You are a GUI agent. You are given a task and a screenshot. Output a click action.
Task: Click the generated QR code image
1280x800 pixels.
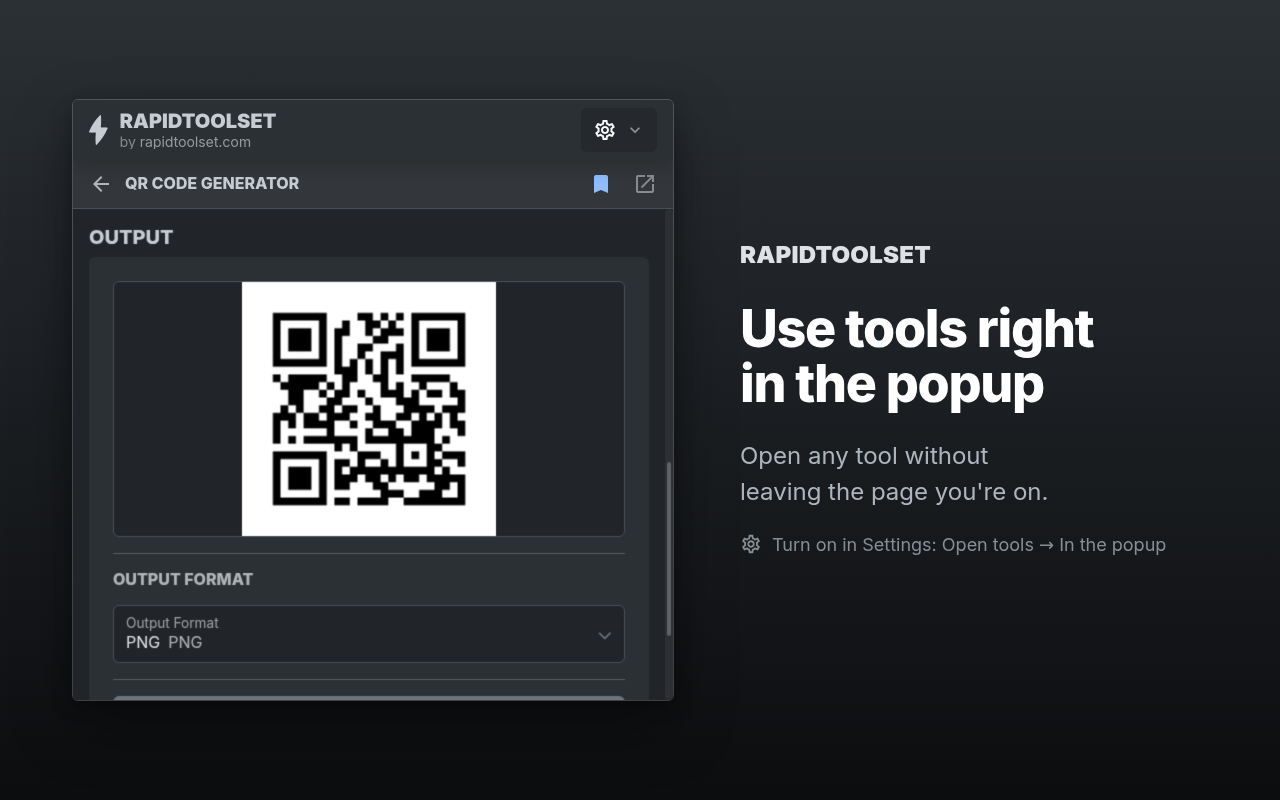[x=369, y=409]
